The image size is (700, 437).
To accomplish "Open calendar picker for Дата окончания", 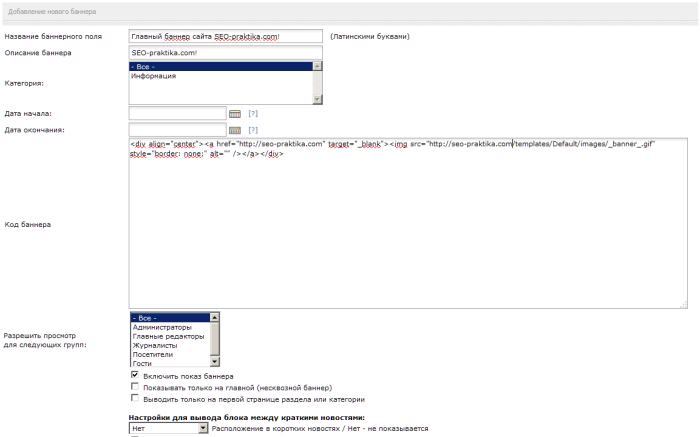I will pyautogui.click(x=235, y=130).
